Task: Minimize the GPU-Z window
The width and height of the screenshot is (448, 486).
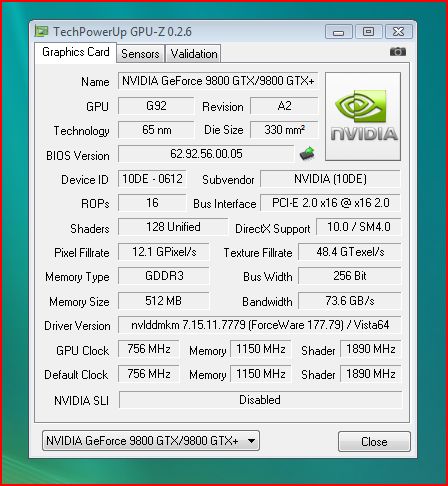Action: (339, 32)
